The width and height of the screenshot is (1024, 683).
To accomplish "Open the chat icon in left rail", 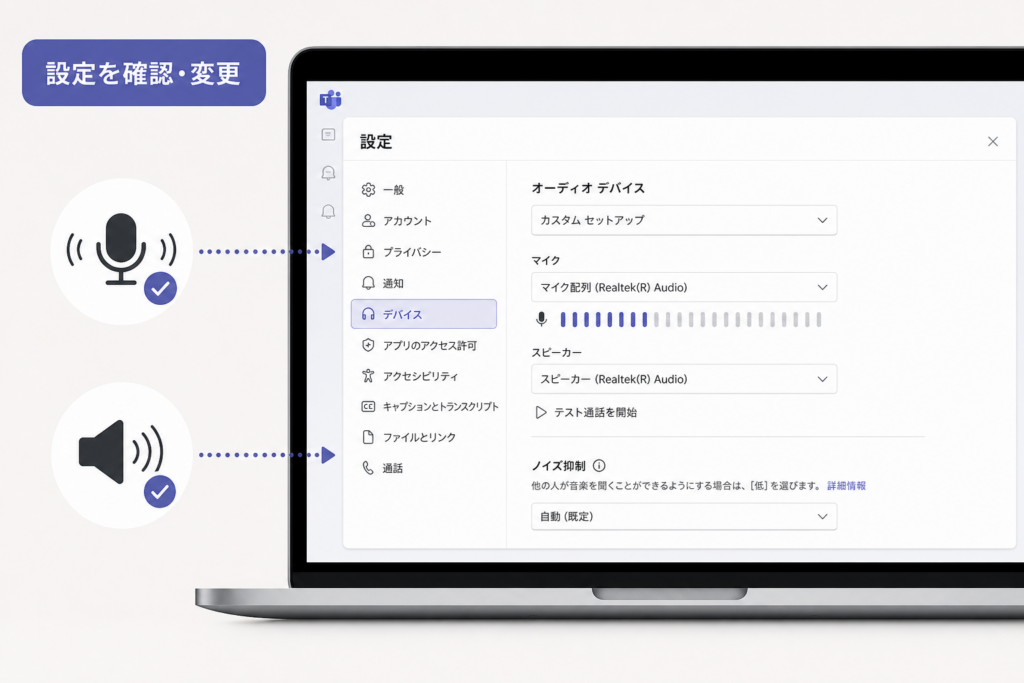I will tap(328, 135).
